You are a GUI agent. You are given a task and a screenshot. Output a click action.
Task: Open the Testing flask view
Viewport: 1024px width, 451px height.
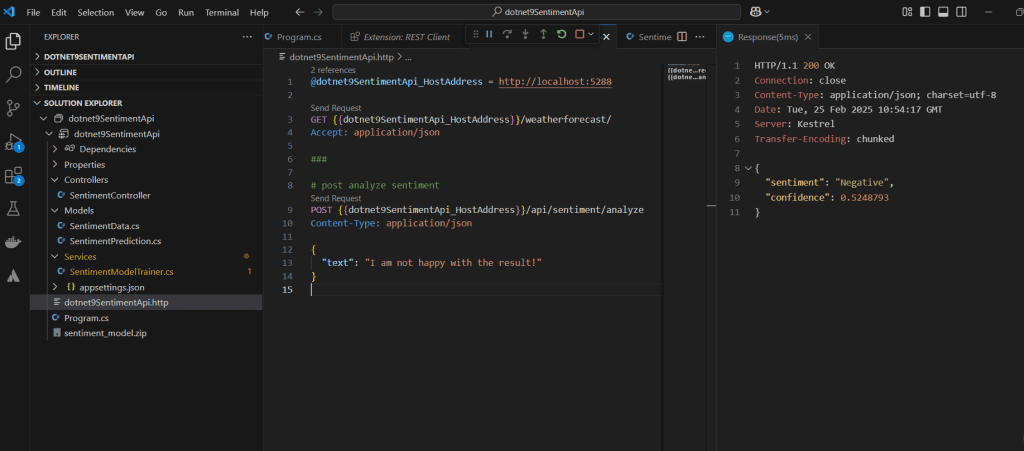[13, 209]
